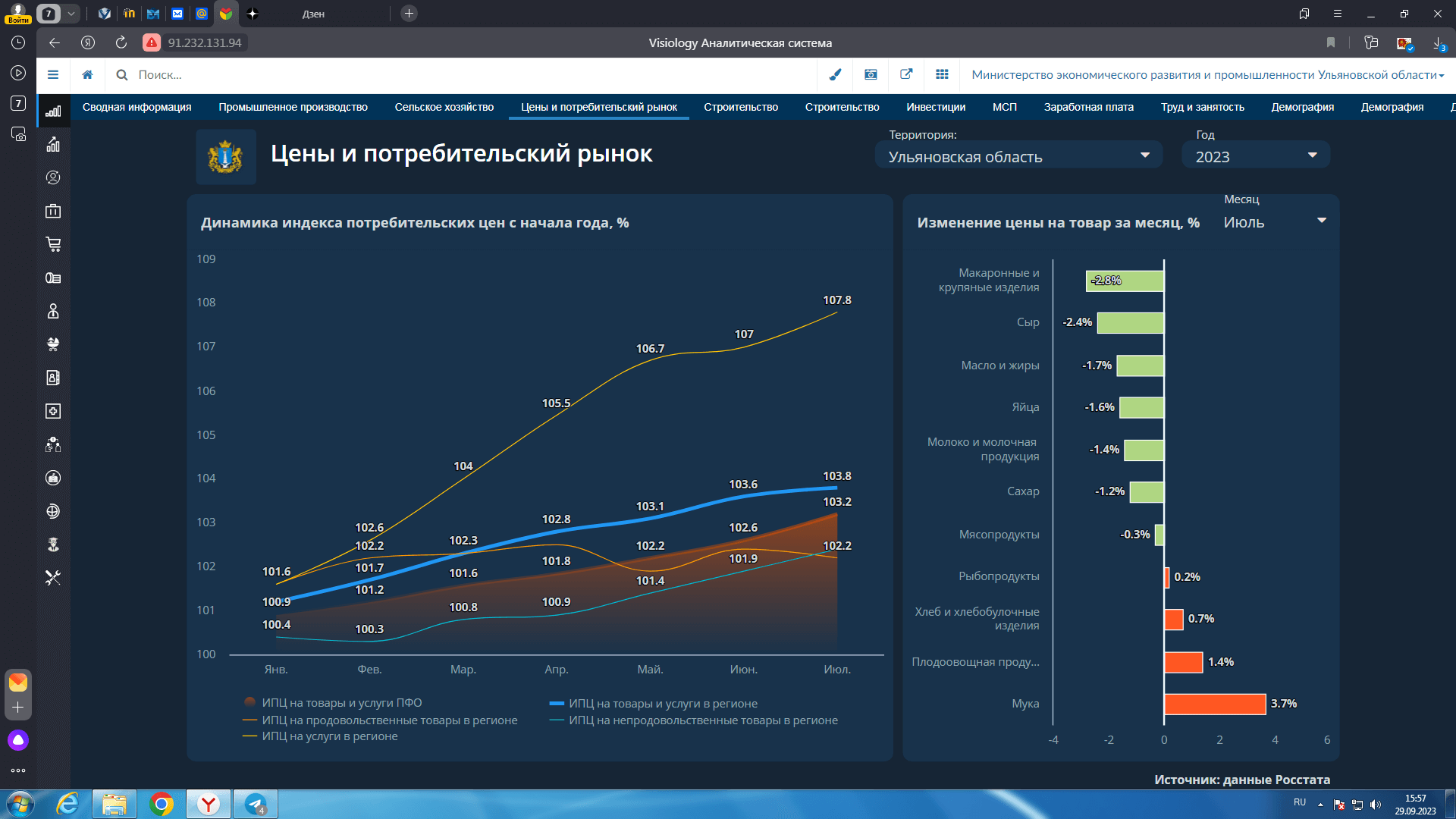Switch to Заработная плата tab

[1089, 107]
